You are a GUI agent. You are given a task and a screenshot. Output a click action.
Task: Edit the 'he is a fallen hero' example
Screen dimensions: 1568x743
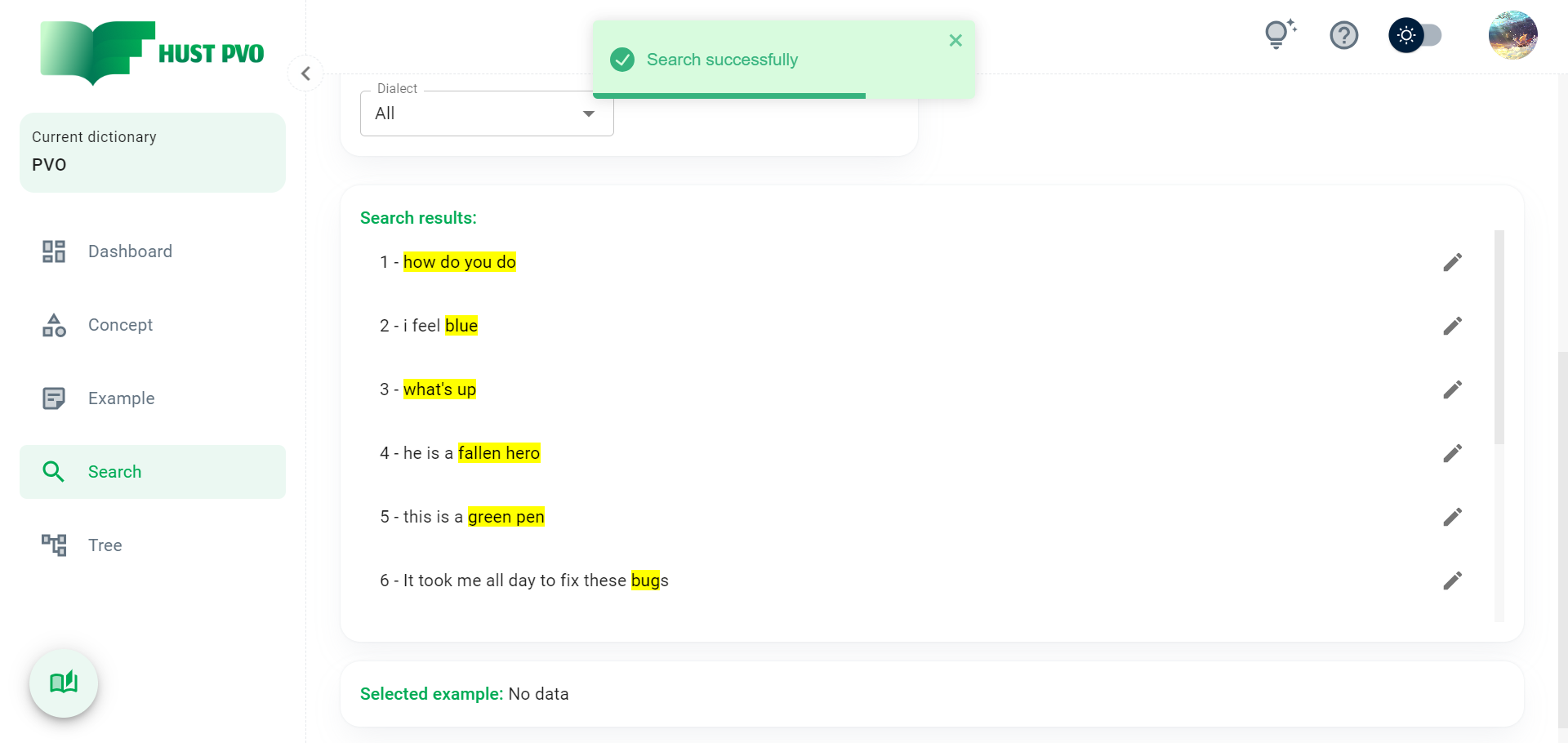coord(1452,453)
